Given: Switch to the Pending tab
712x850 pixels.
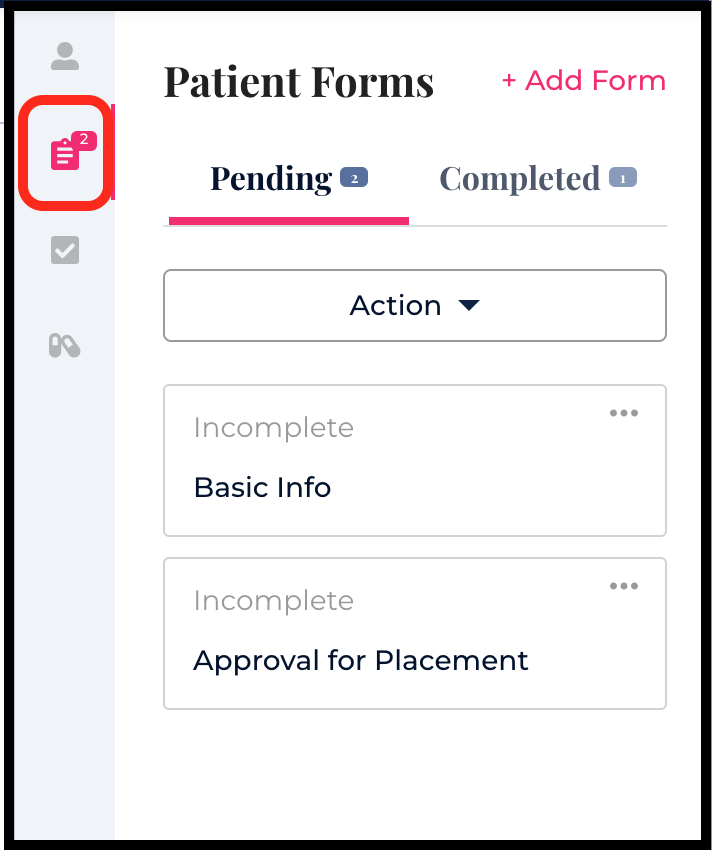Looking at the screenshot, I should (271, 179).
